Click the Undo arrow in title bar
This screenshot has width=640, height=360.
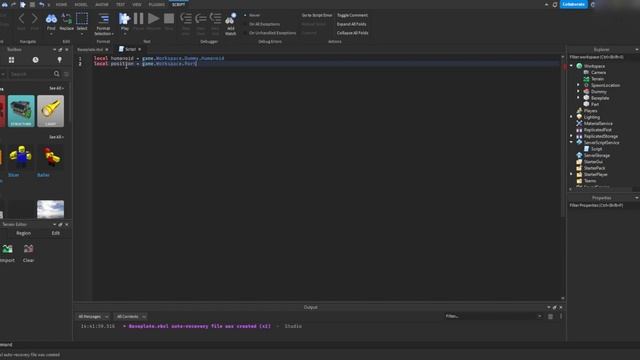42,4
